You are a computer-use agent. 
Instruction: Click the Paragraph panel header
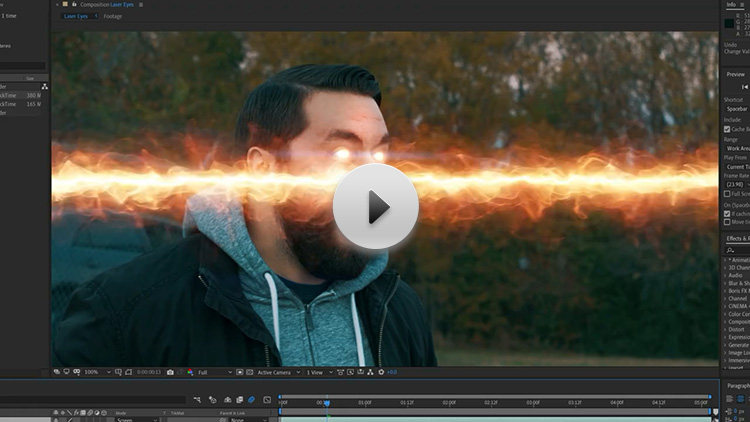tap(738, 385)
